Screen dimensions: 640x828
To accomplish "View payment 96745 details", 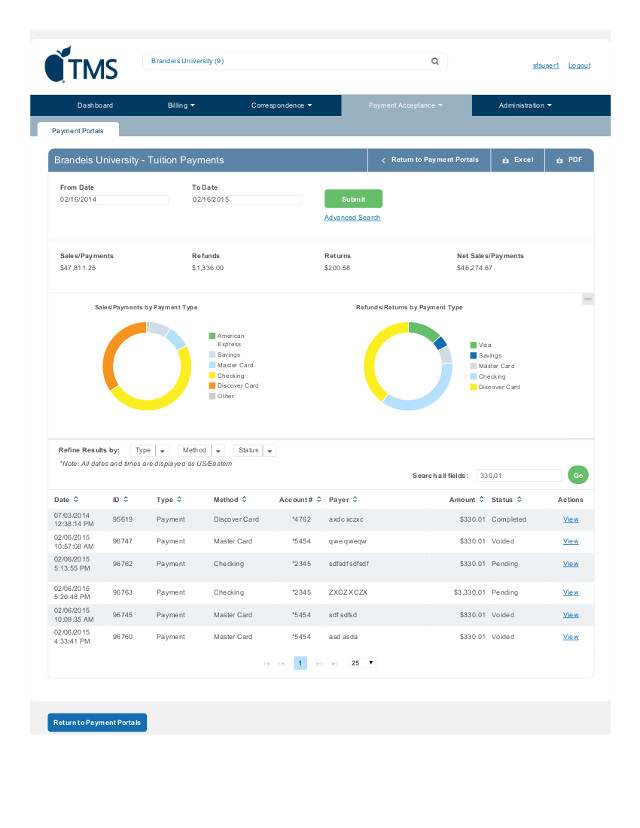I will pyautogui.click(x=570, y=615).
